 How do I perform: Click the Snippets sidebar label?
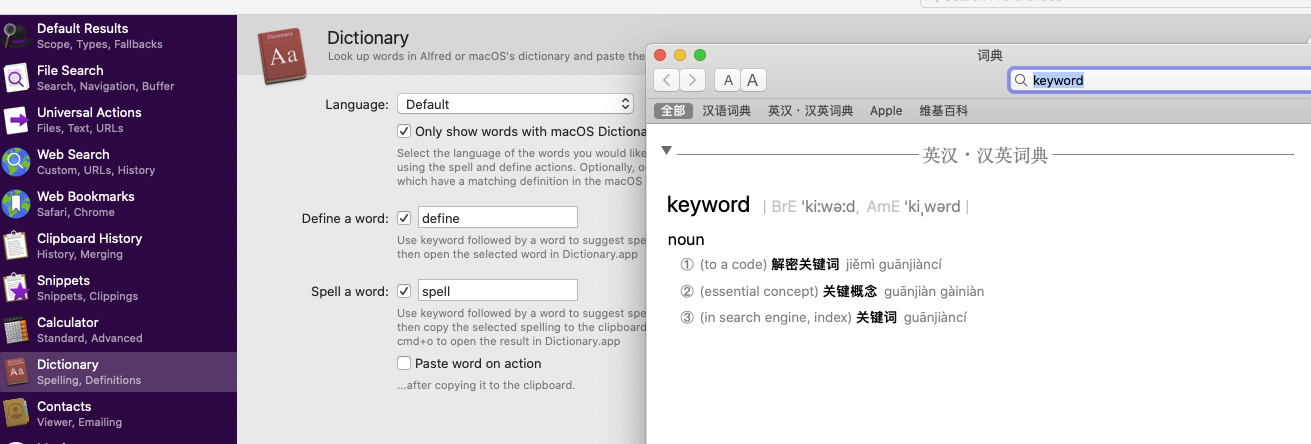point(64,280)
